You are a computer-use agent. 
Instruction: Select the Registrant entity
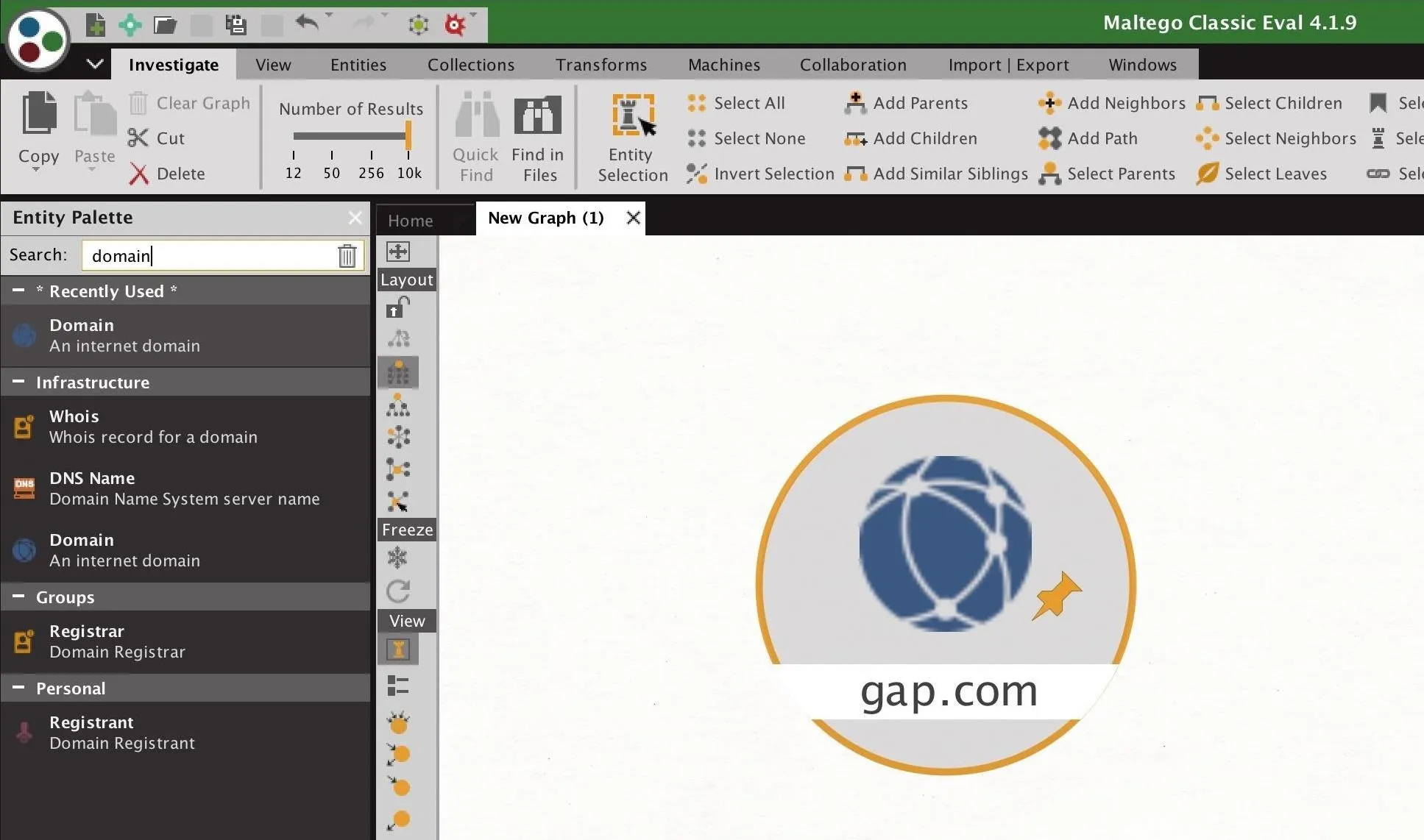pos(185,733)
